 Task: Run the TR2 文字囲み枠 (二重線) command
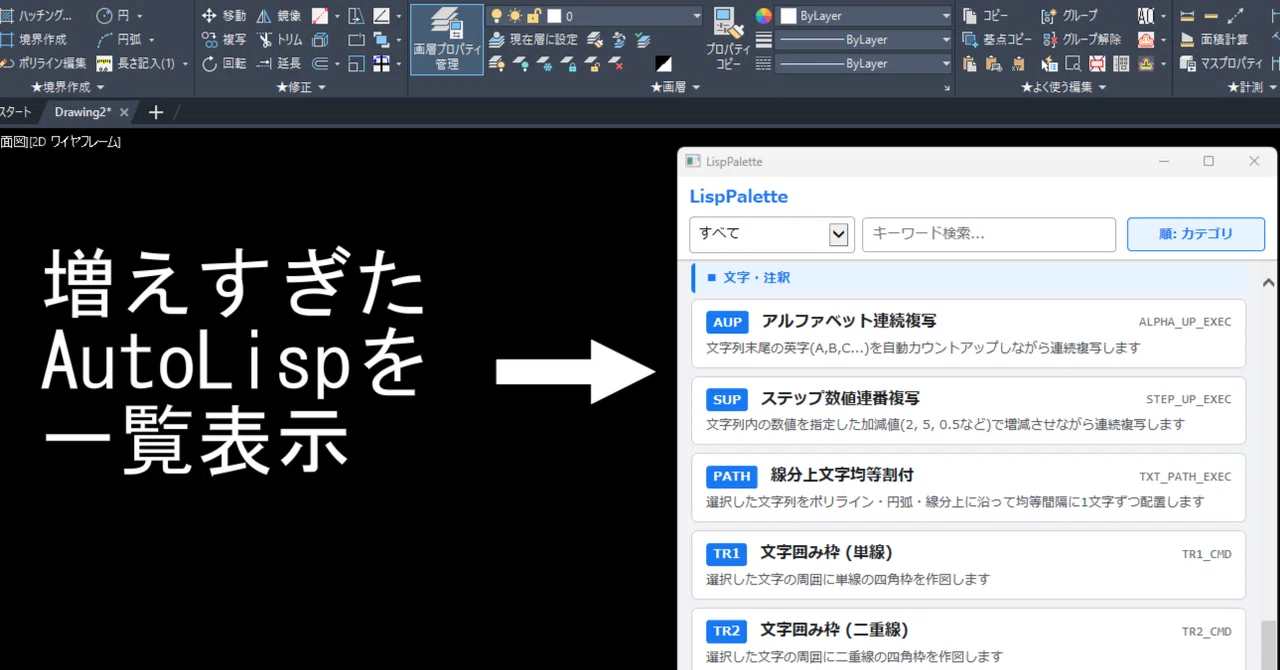[x=968, y=639]
